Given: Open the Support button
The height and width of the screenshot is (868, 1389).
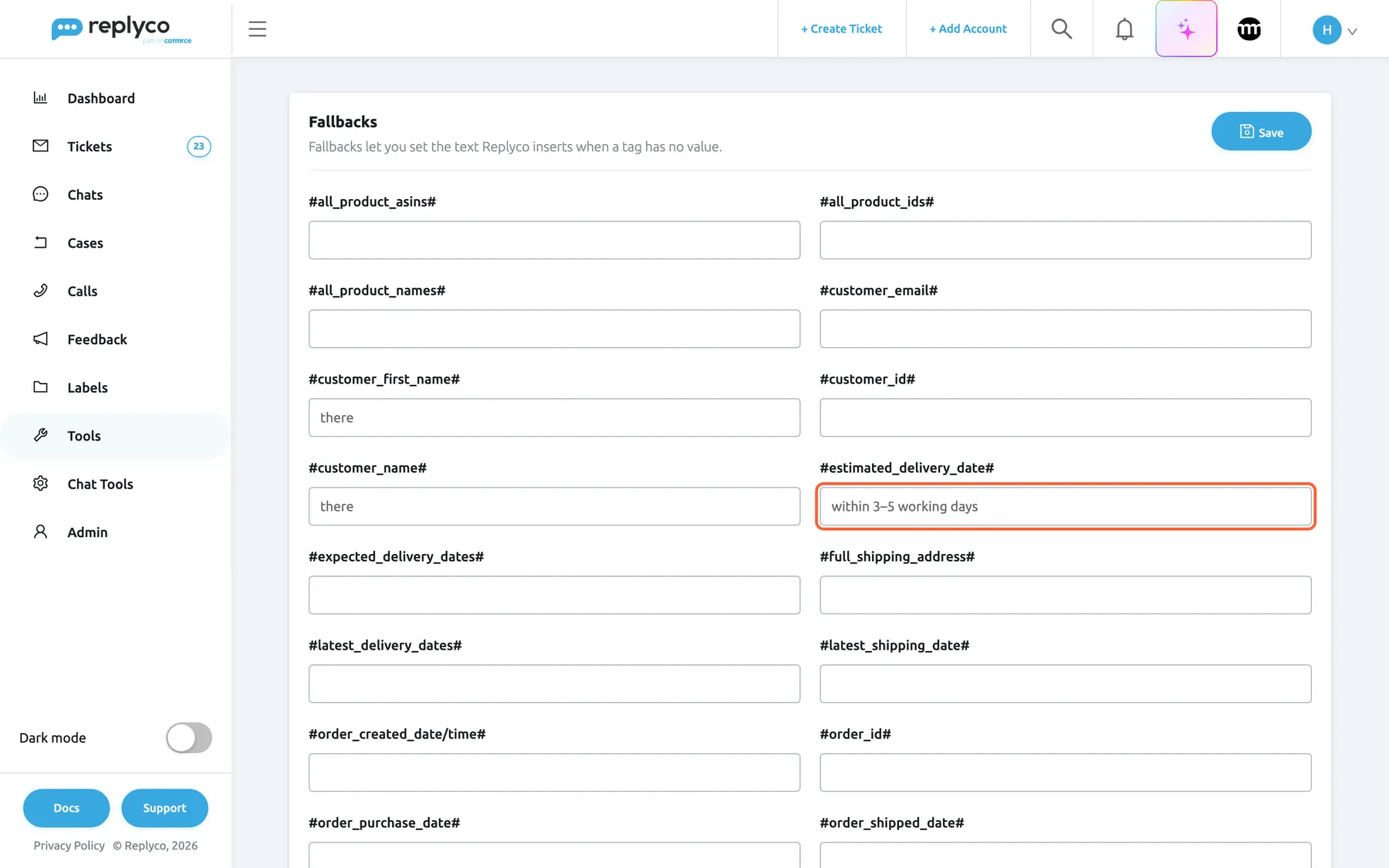Looking at the screenshot, I should [x=164, y=808].
